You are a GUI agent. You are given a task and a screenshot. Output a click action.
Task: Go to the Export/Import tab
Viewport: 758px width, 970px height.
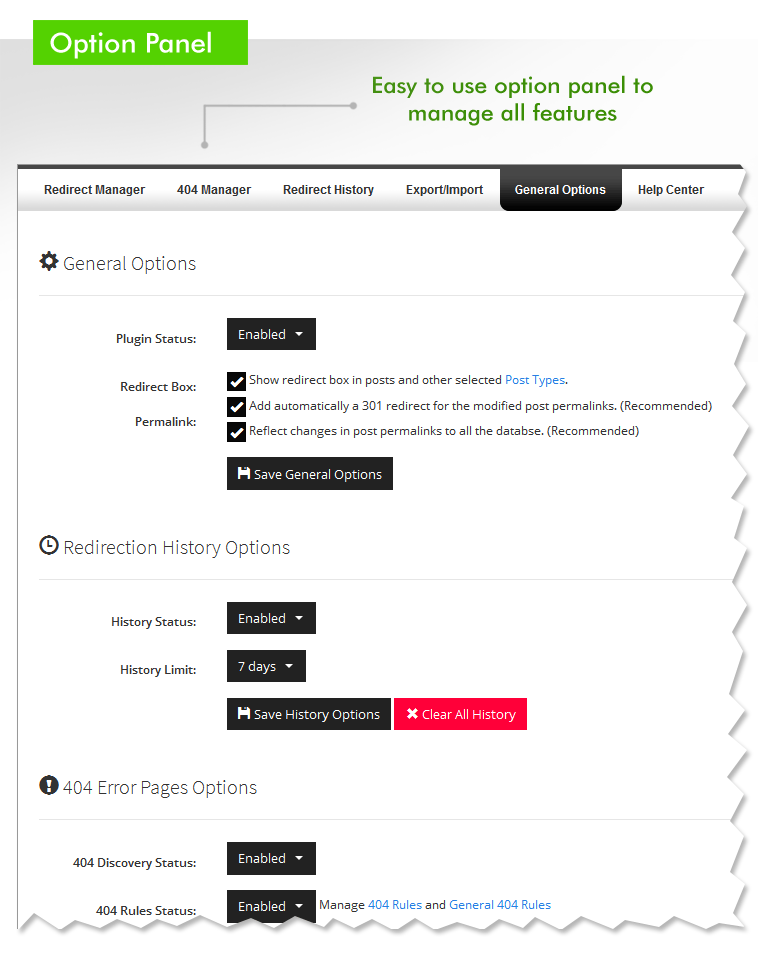444,190
